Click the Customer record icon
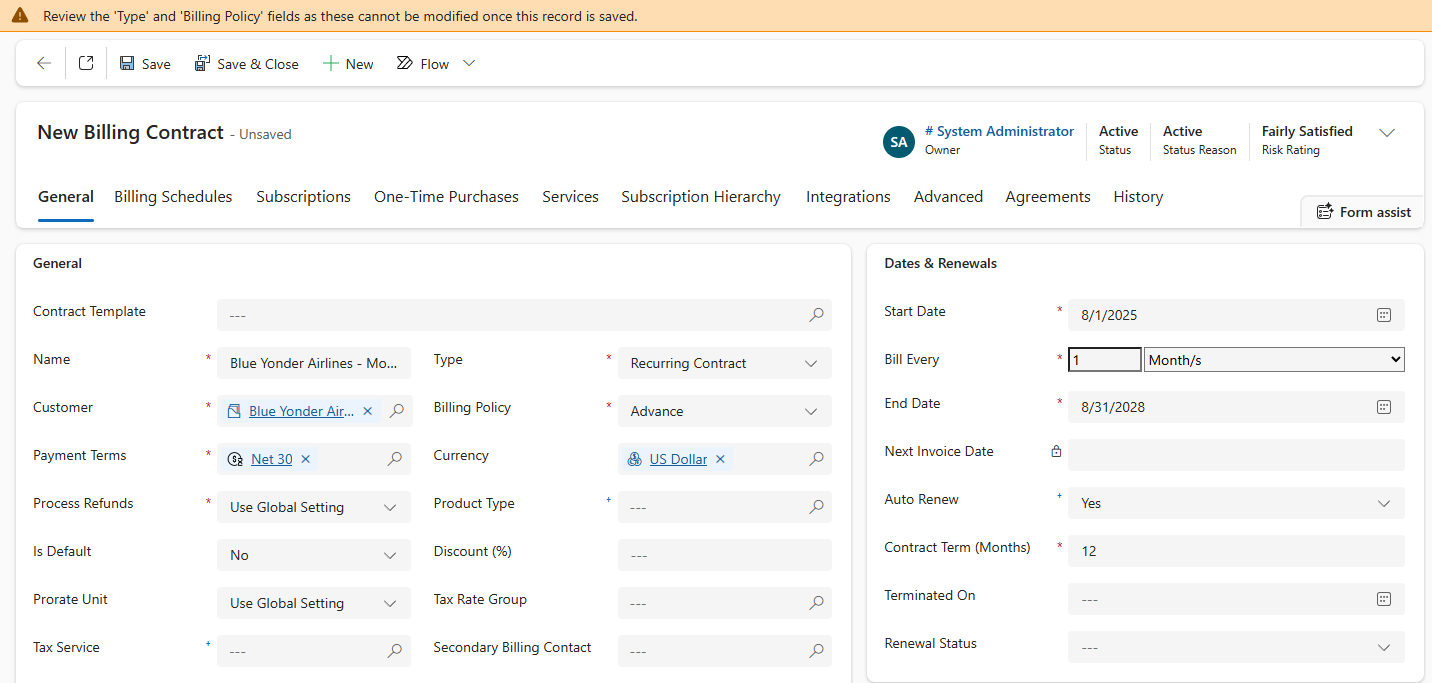 click(x=234, y=411)
